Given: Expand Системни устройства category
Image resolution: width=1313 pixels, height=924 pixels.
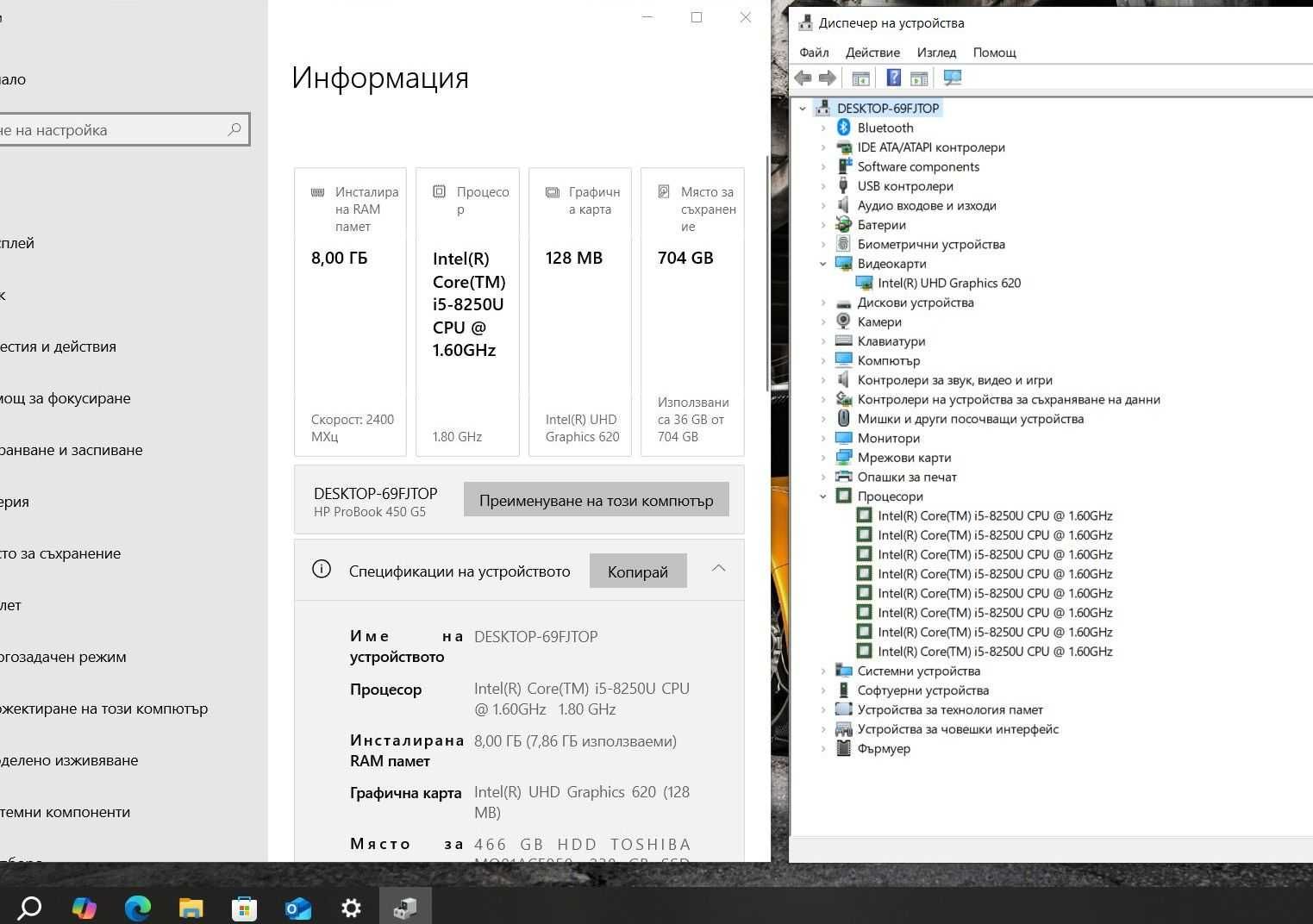Looking at the screenshot, I should point(823,671).
